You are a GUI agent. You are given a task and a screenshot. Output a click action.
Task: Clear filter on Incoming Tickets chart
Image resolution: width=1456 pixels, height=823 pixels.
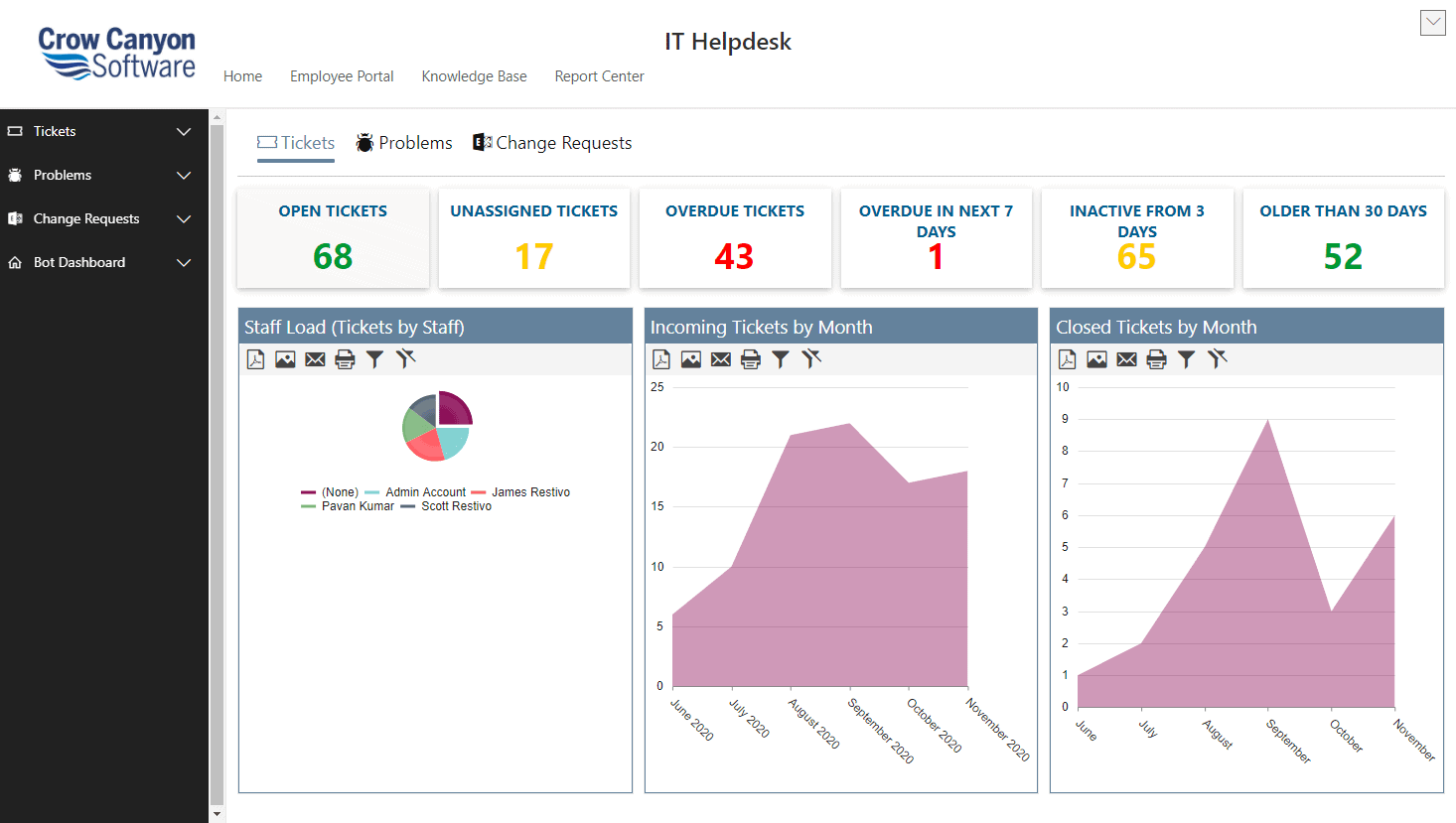(811, 358)
